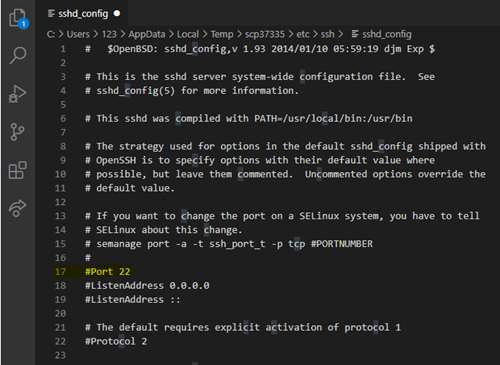Click the Temp breadcrumb segment

click(222, 34)
